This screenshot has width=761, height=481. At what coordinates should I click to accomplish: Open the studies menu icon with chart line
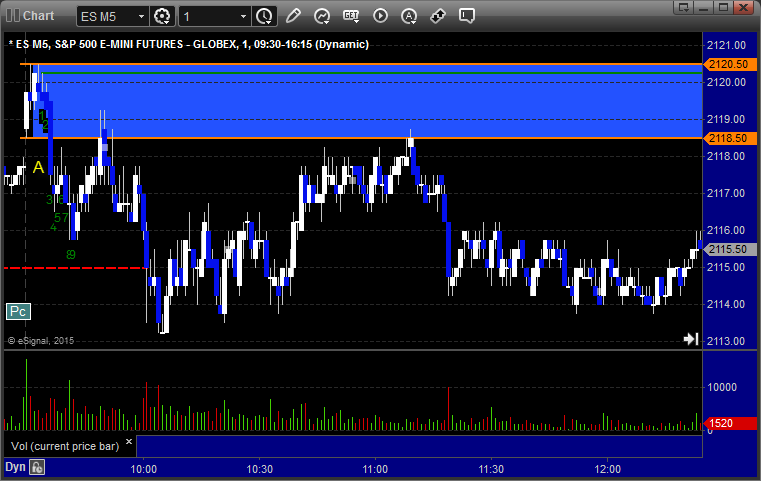click(x=321, y=16)
